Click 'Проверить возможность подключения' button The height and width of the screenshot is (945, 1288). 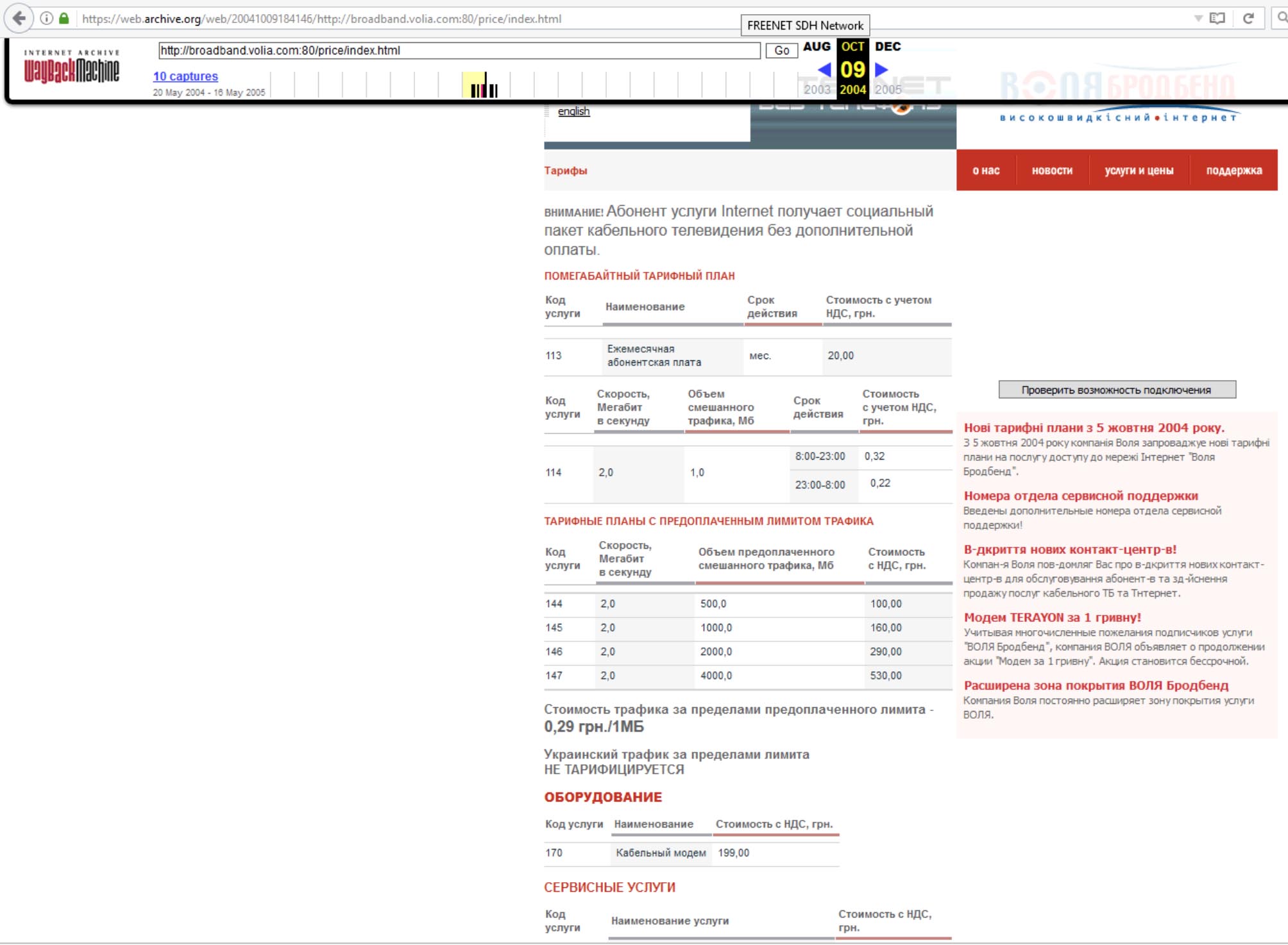tap(1117, 390)
